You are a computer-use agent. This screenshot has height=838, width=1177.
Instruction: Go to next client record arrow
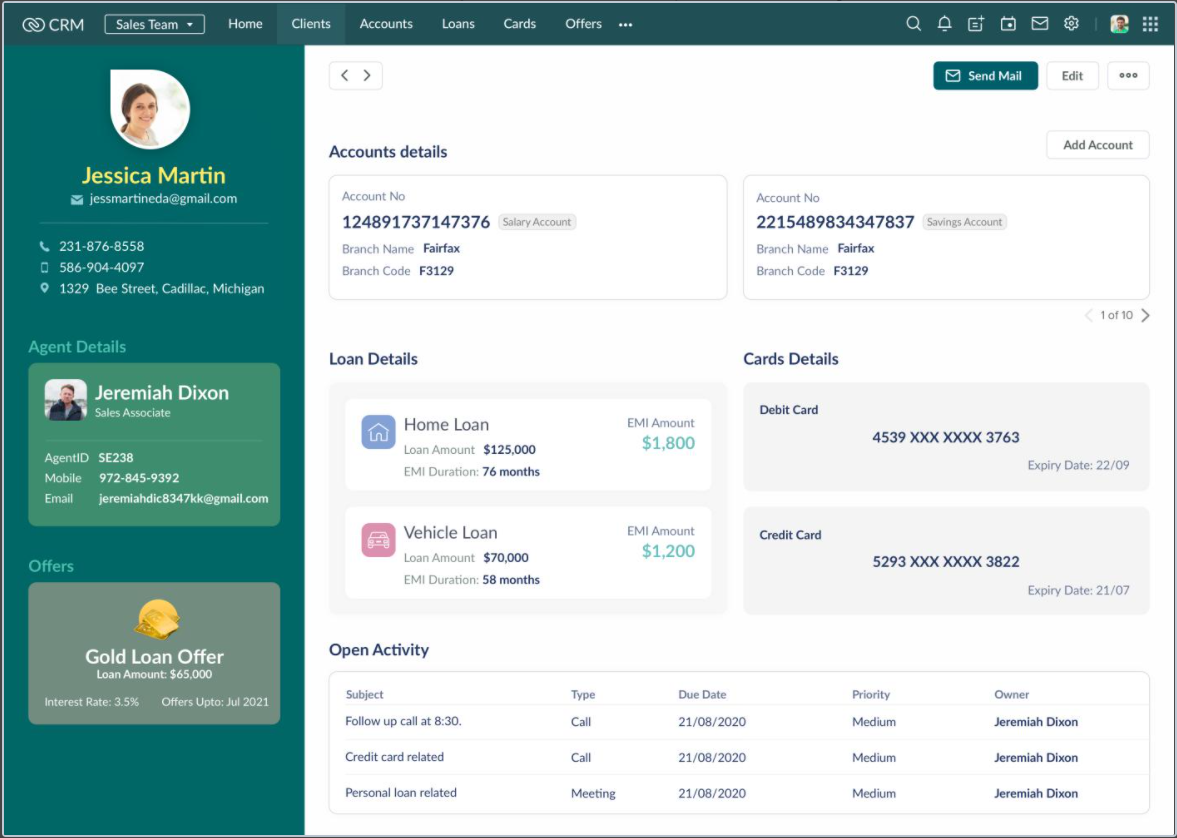368,76
